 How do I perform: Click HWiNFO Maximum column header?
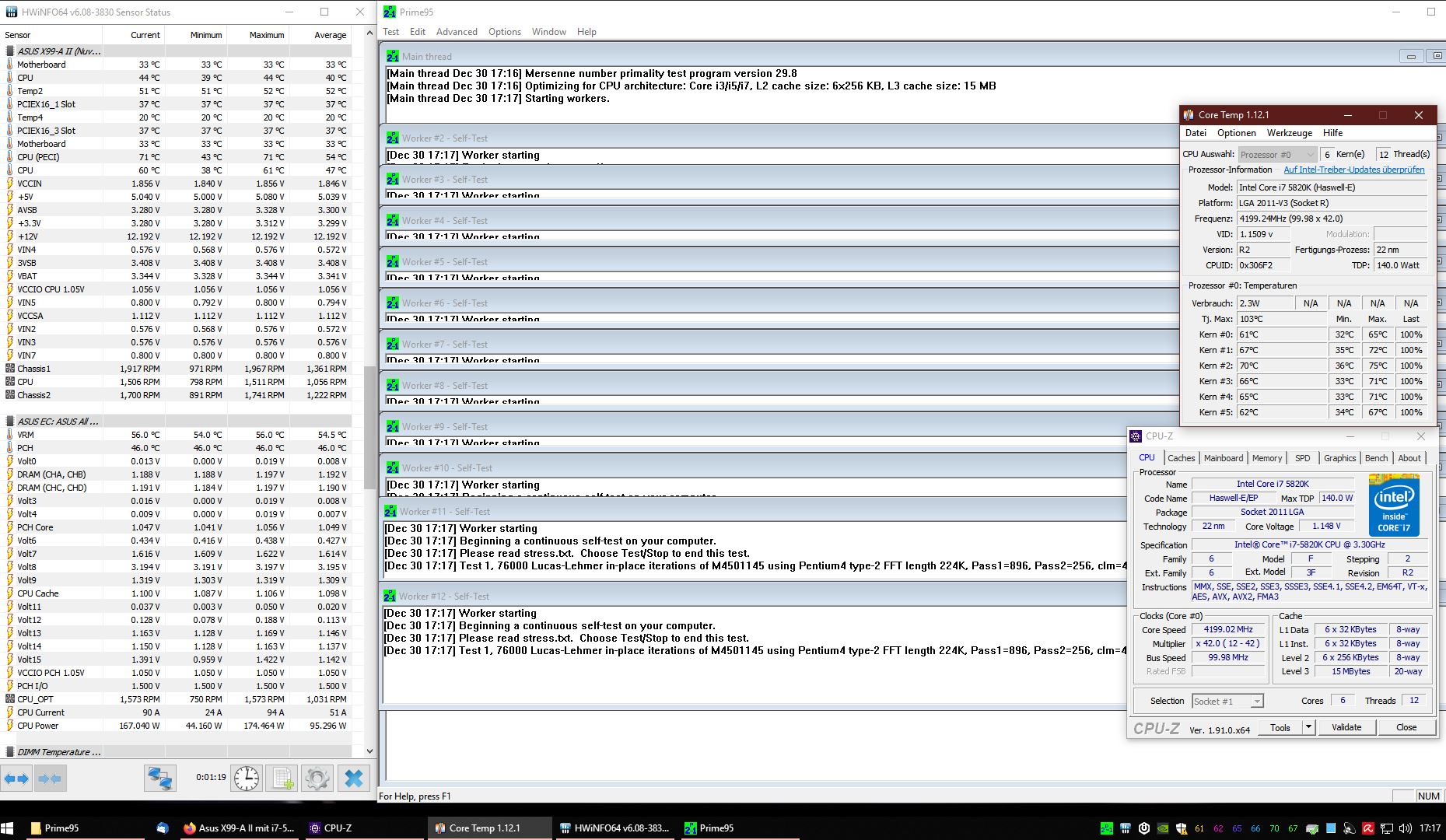(257, 35)
